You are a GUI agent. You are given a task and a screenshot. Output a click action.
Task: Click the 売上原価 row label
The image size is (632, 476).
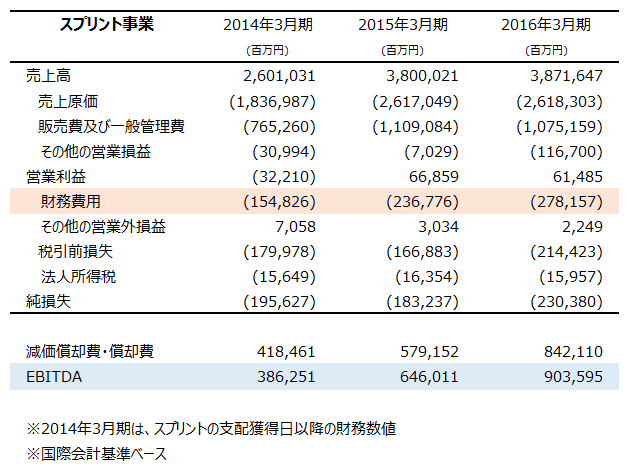coord(69,101)
